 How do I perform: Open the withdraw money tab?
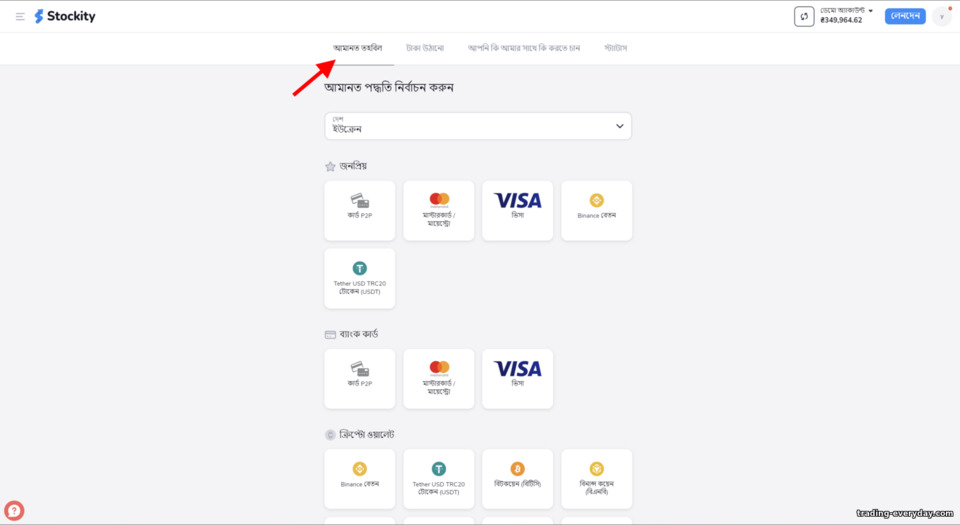click(425, 48)
